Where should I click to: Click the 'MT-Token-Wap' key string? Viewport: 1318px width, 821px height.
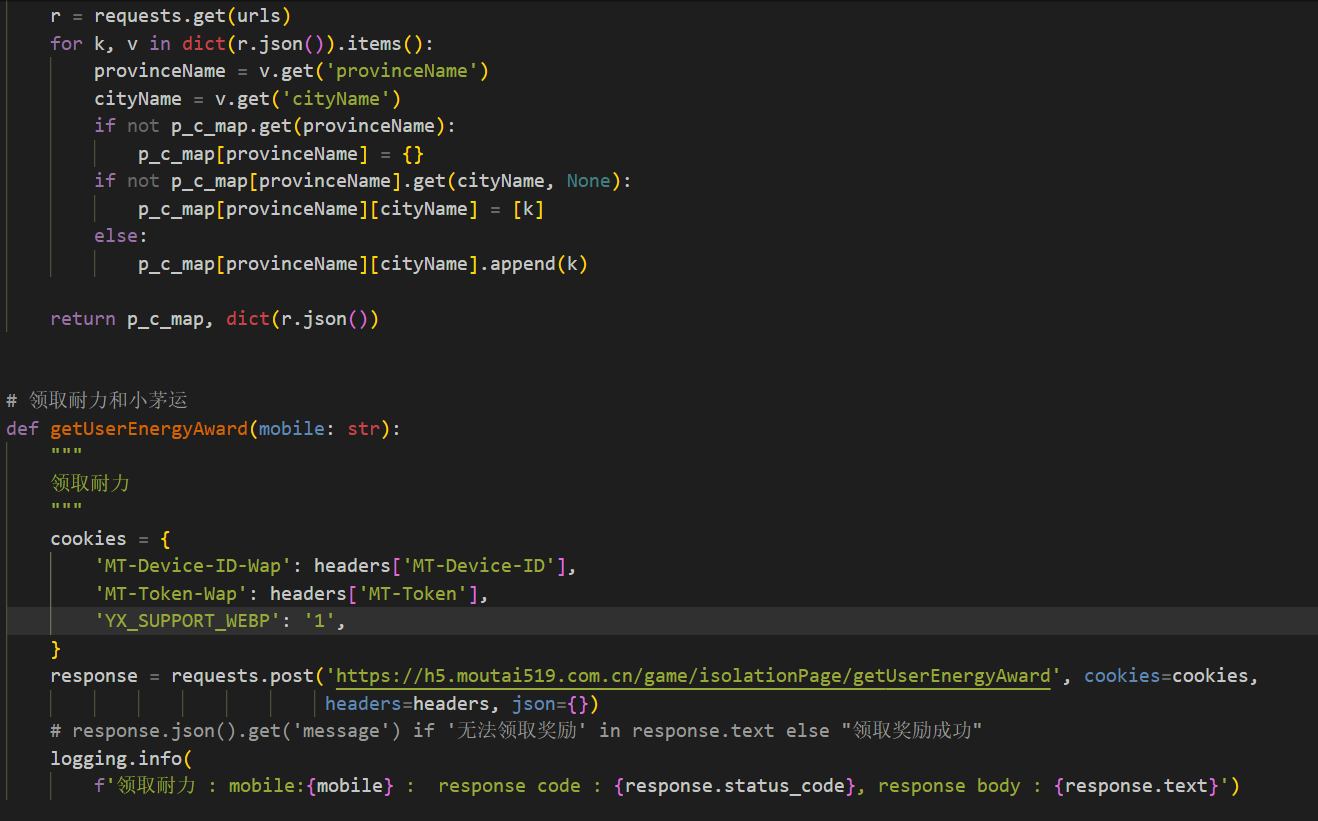tap(171, 594)
